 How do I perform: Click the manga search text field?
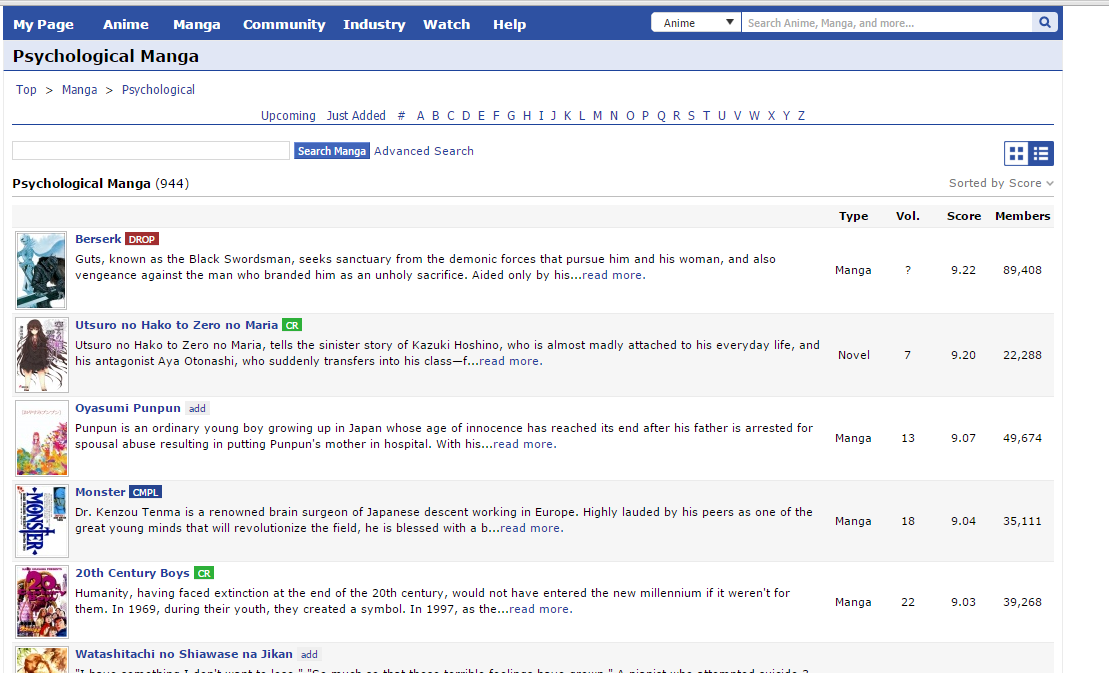point(151,151)
